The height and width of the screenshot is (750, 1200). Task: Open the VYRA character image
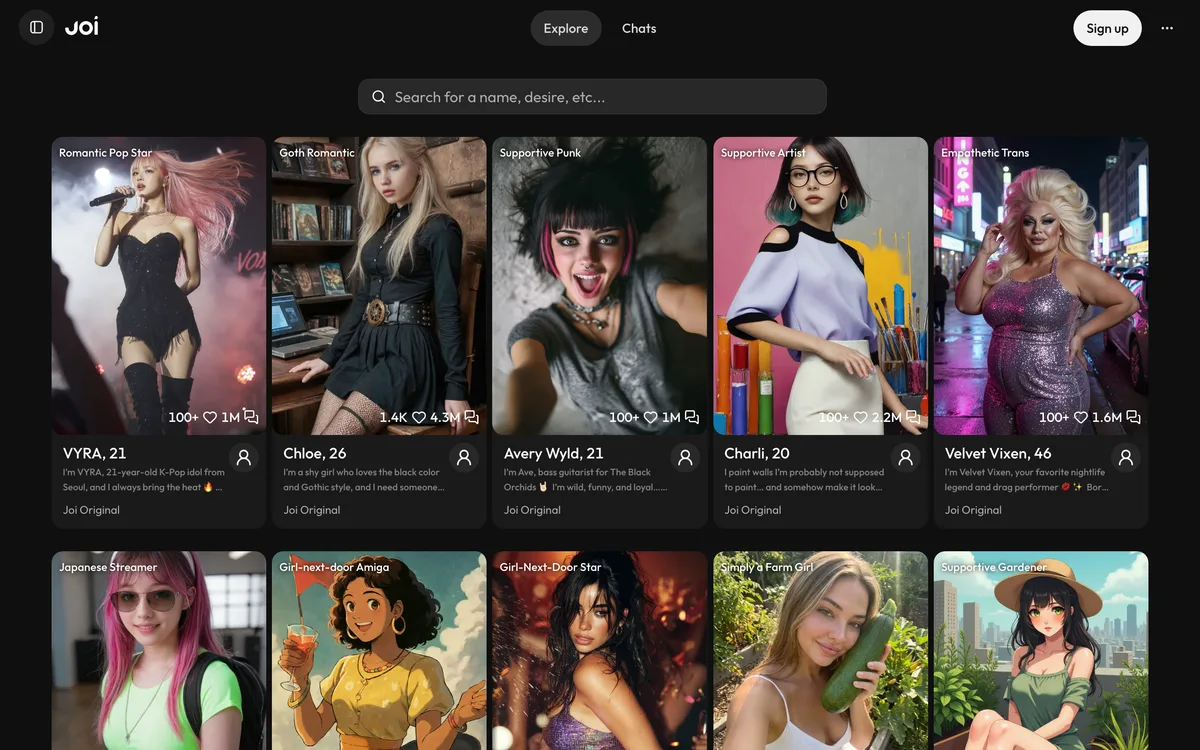click(159, 285)
